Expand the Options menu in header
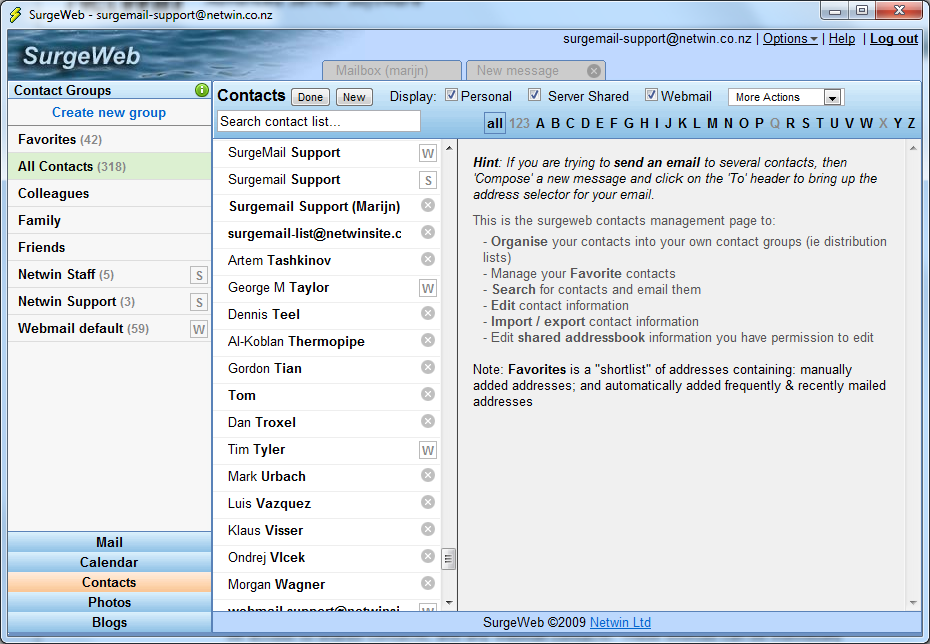Viewport: 930px width, 644px height. pyautogui.click(x=790, y=39)
